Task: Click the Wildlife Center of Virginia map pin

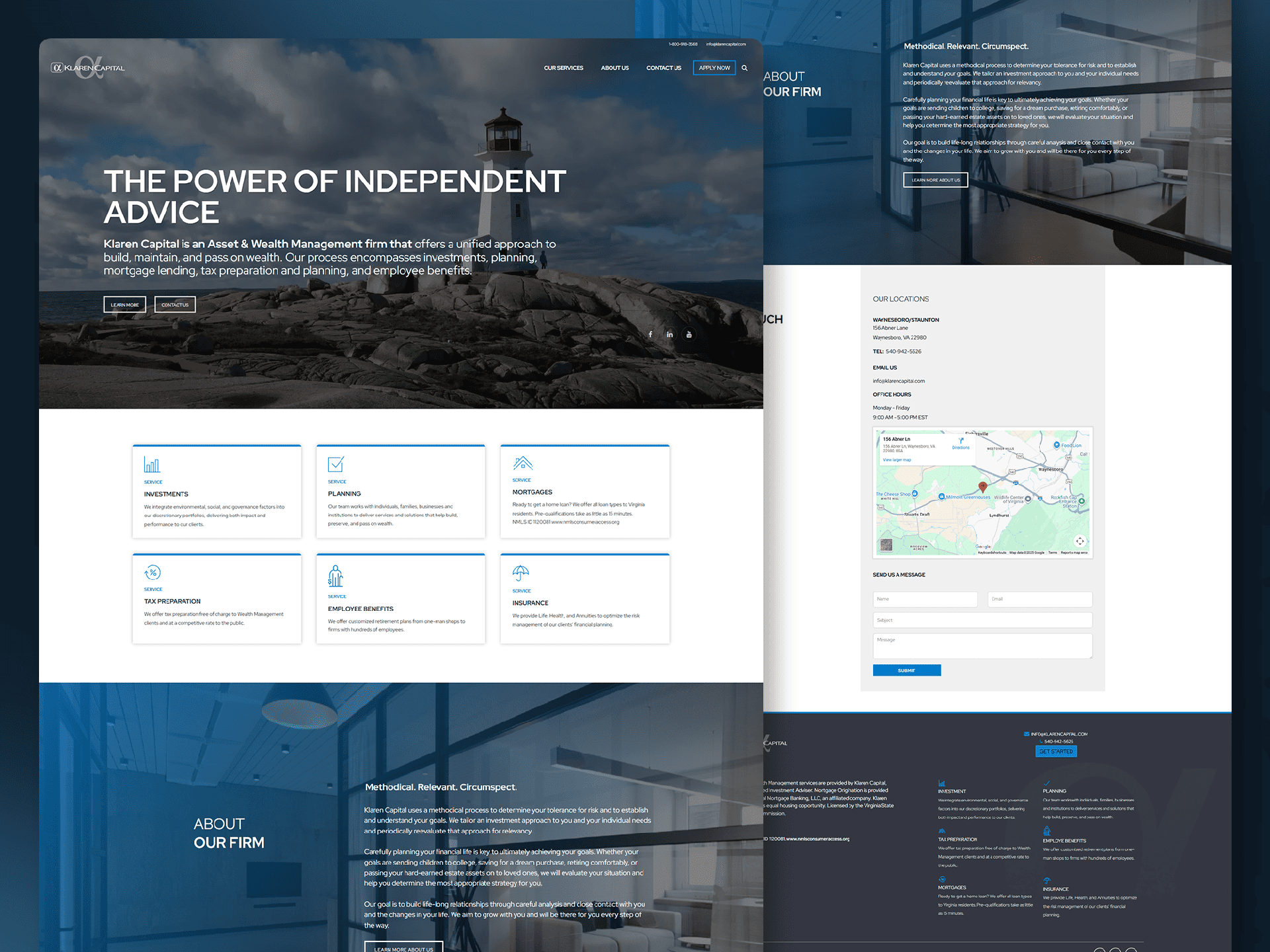Action: pyautogui.click(x=1028, y=499)
